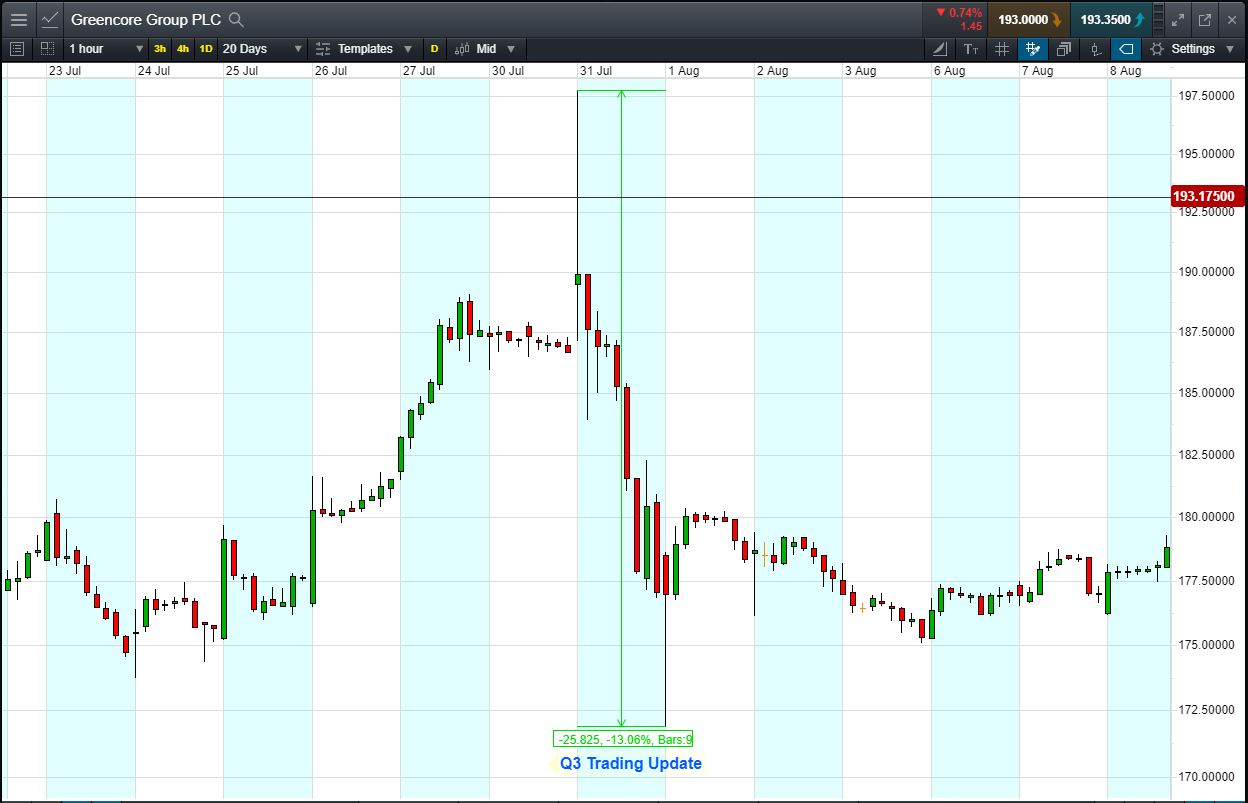Toggle the crosshair measure tool
The height and width of the screenshot is (803, 1248).
click(1033, 48)
